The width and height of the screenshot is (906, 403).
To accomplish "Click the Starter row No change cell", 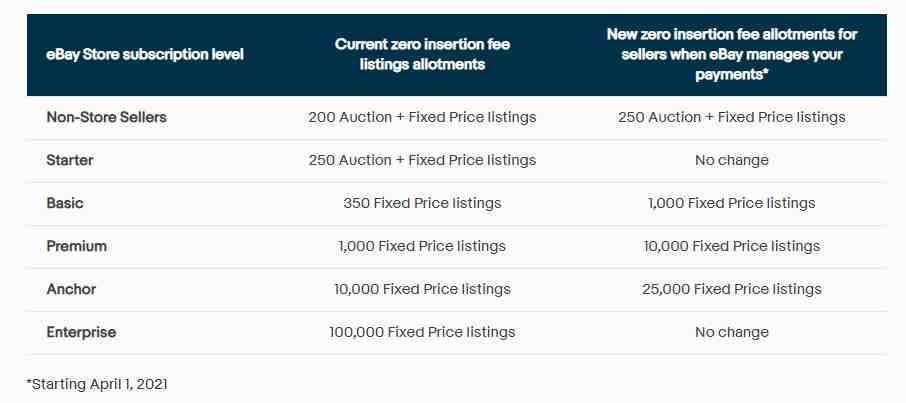I will click(x=732, y=160).
